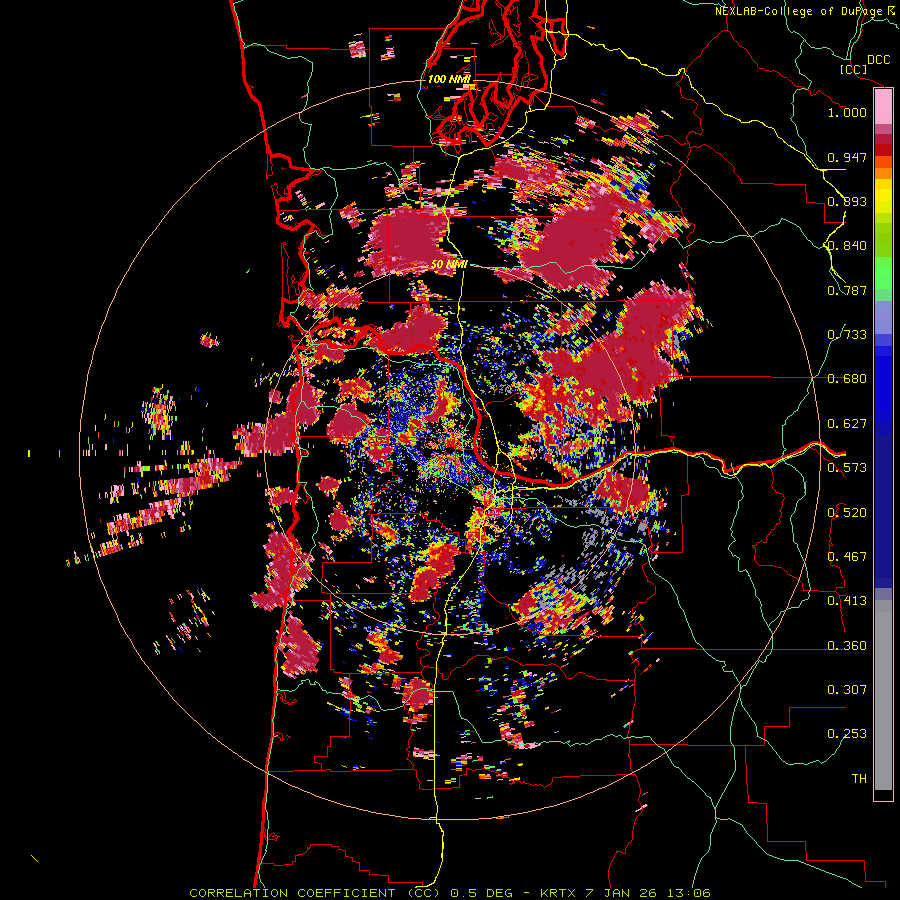
Task: Click the 0.253 scale label
Action: [x=847, y=734]
